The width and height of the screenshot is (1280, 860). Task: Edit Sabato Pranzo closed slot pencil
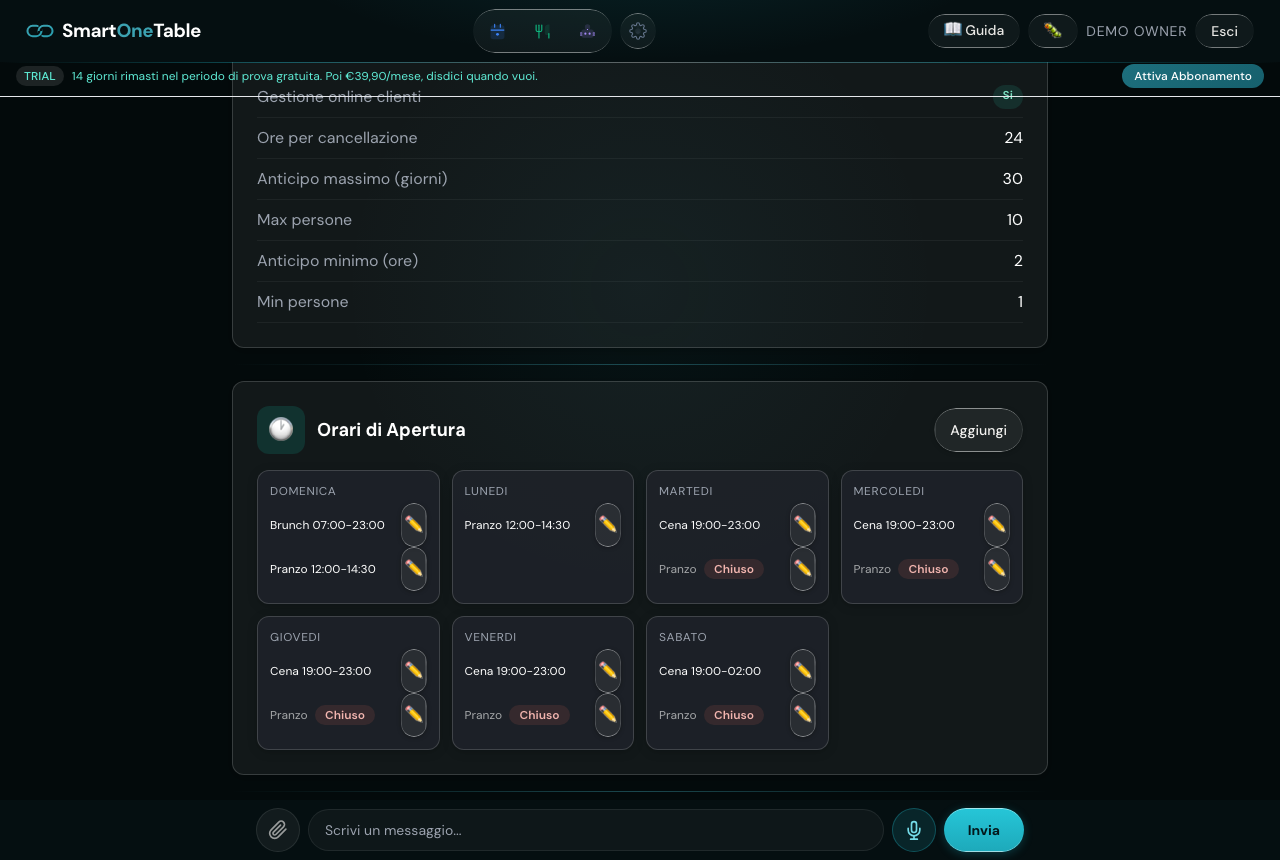[803, 715]
